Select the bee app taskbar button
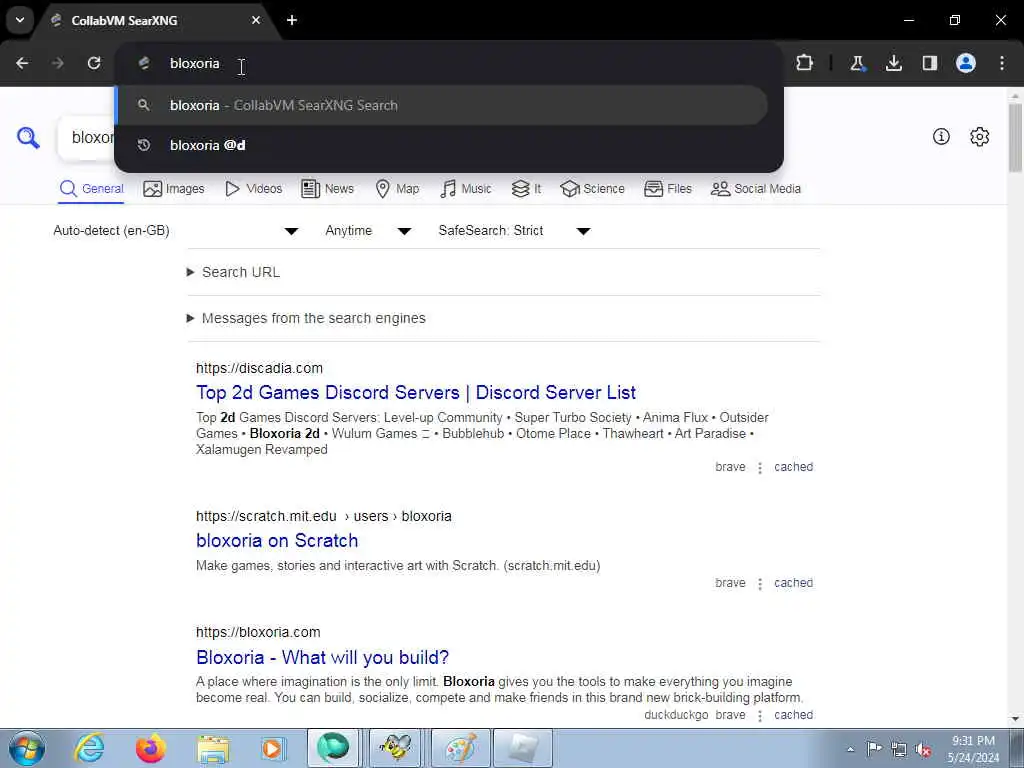The height and width of the screenshot is (768, 1024). (x=396, y=748)
